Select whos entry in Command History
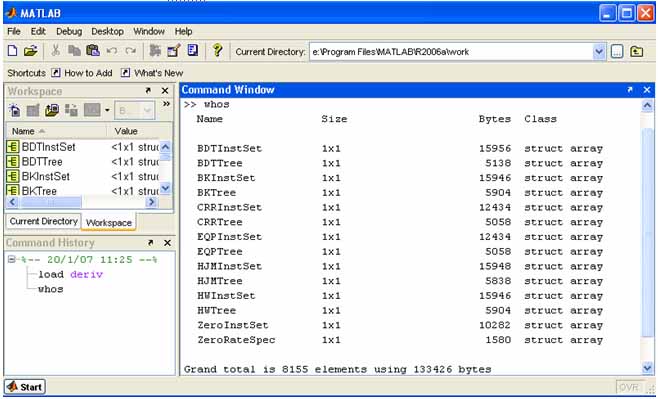The height and width of the screenshot is (399, 658). click(x=51, y=289)
